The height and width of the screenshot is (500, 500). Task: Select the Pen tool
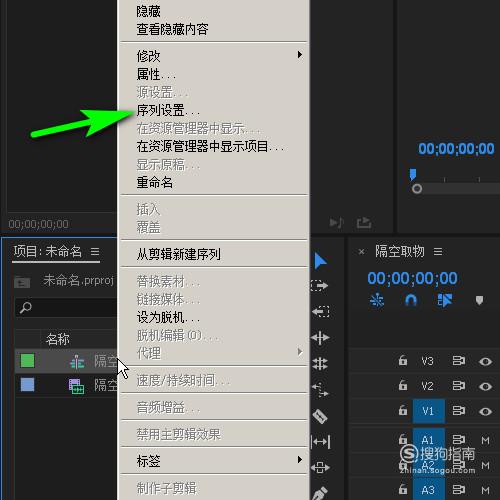point(320,493)
